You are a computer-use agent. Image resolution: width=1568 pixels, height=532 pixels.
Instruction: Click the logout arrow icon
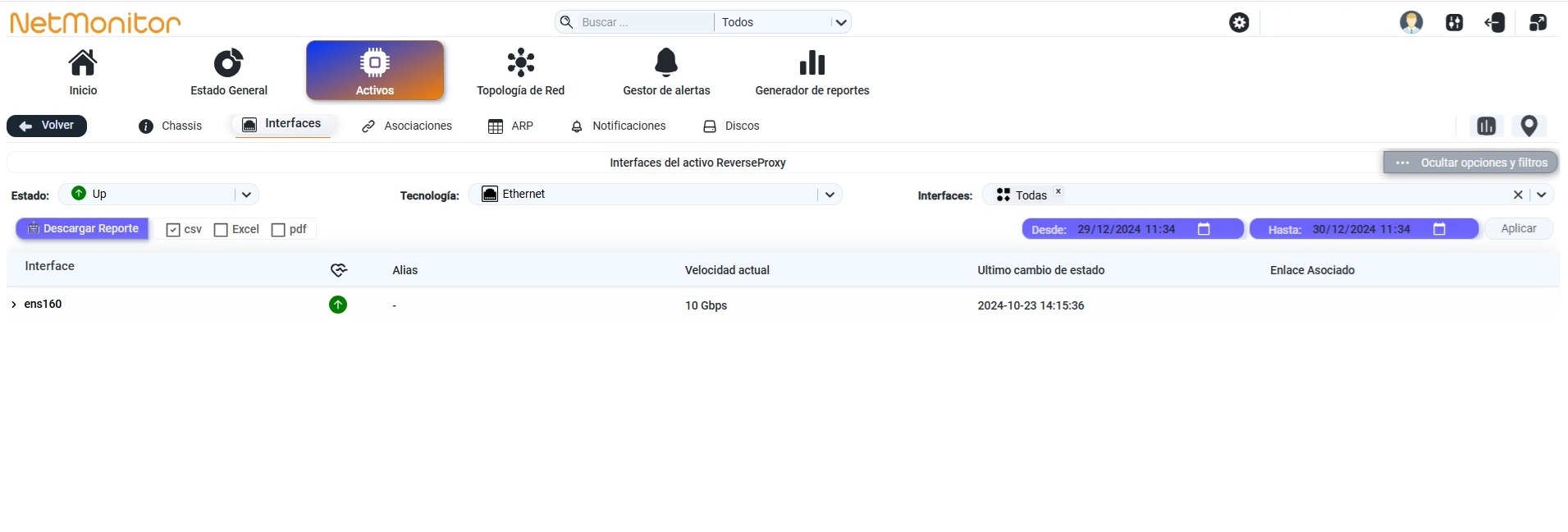click(1495, 22)
